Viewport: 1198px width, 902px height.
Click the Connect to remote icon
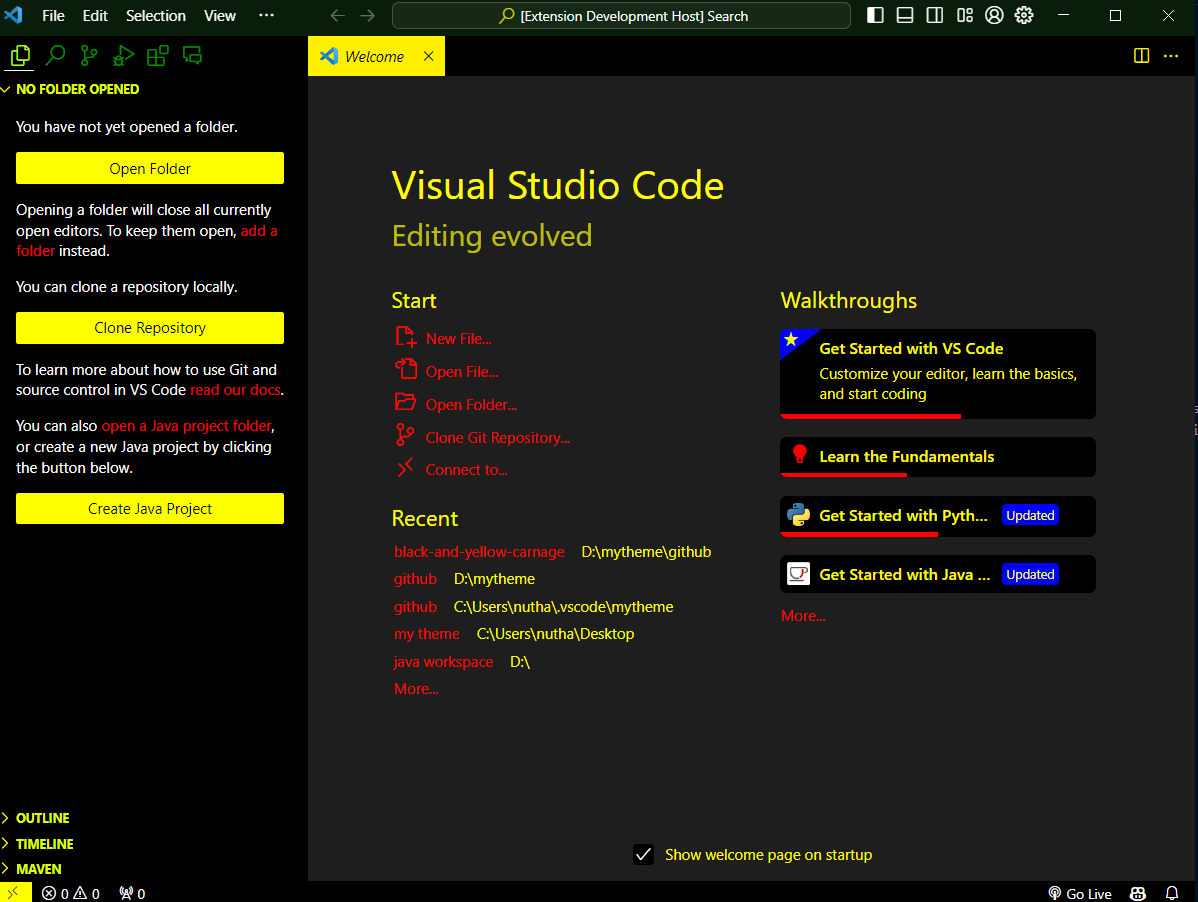point(405,467)
